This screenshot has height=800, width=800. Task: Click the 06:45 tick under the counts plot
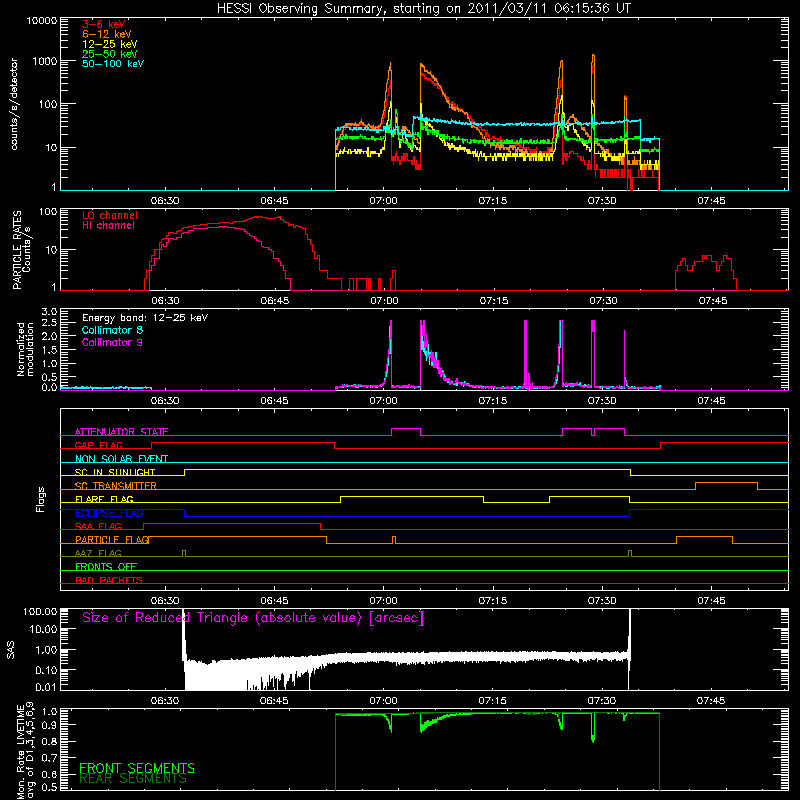pyautogui.click(x=274, y=201)
